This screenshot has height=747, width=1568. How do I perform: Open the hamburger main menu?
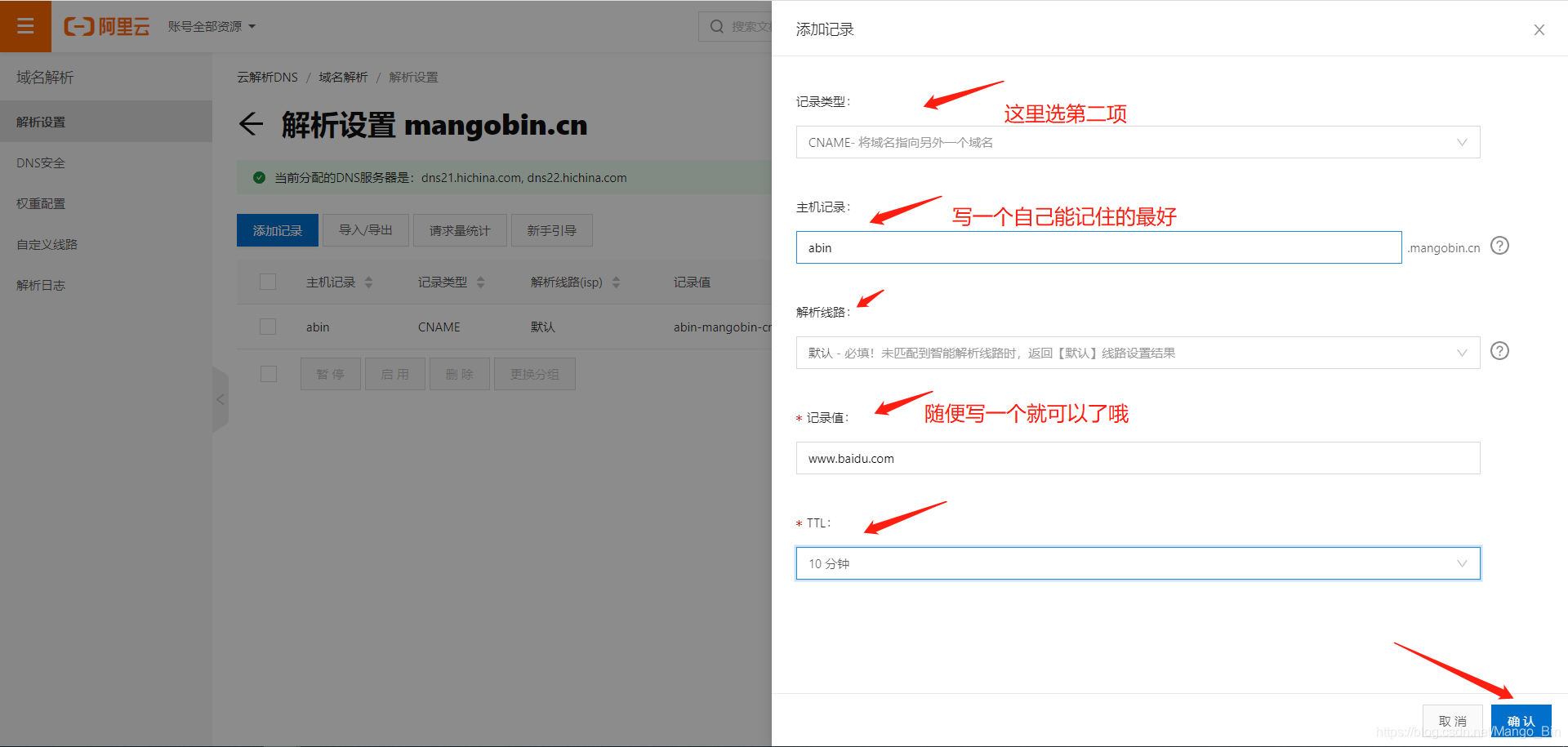[25, 26]
